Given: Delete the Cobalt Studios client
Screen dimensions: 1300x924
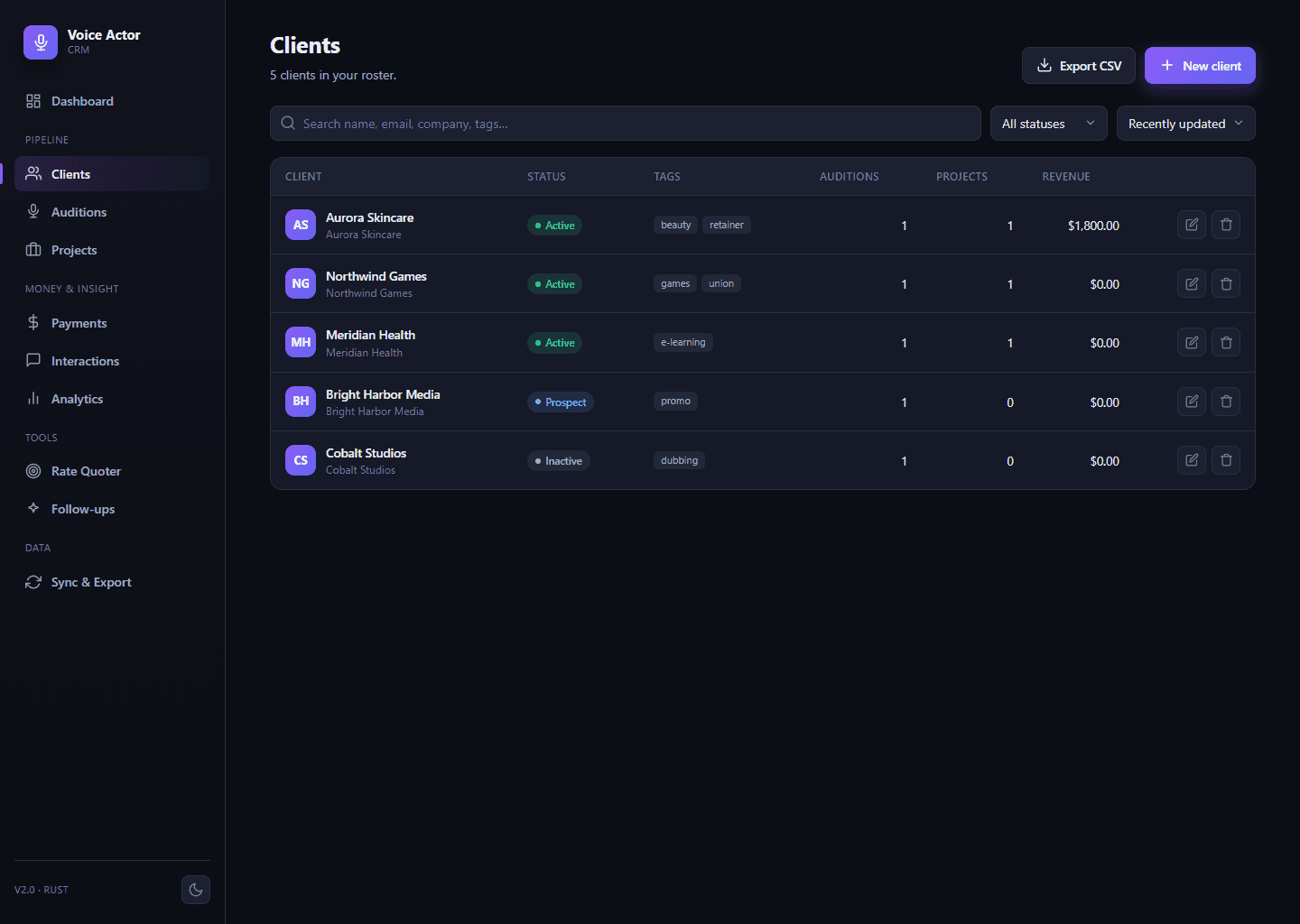Looking at the screenshot, I should 1226,460.
